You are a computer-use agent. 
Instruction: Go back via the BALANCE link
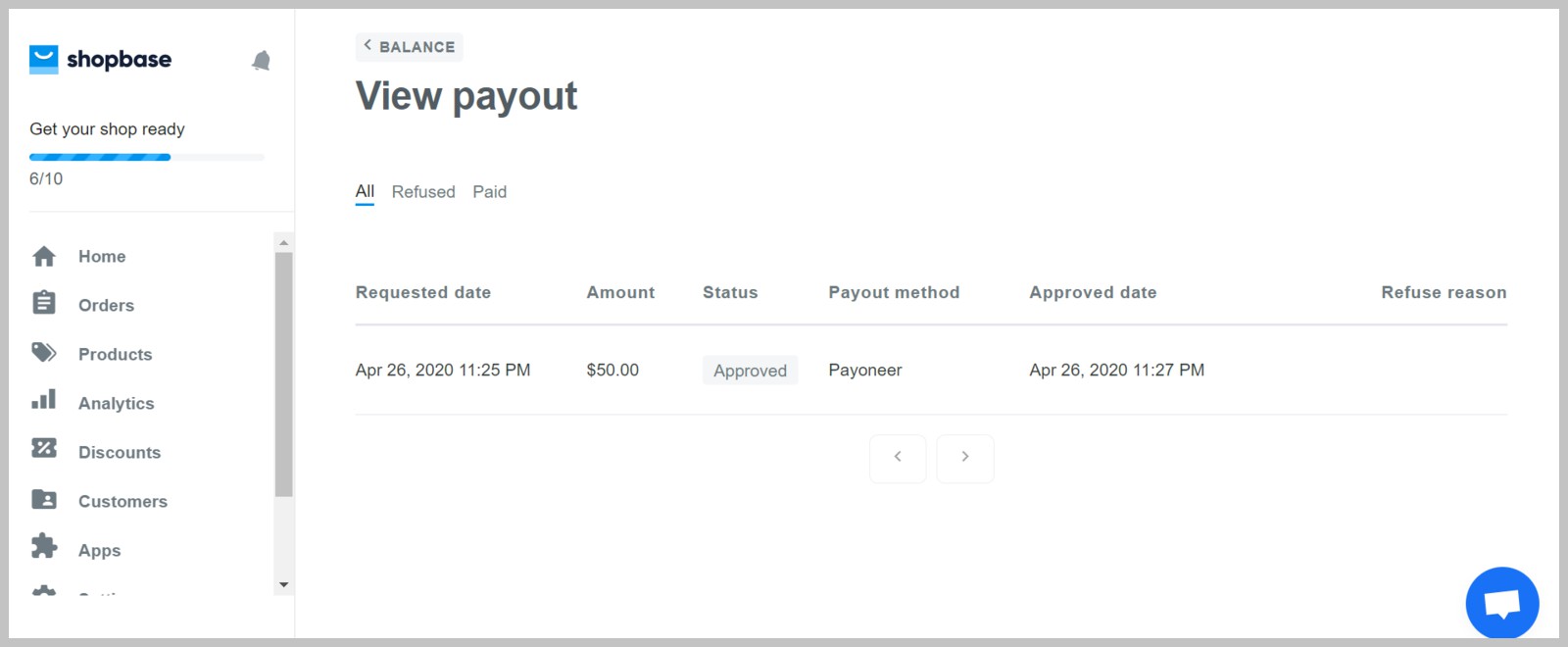(x=410, y=46)
